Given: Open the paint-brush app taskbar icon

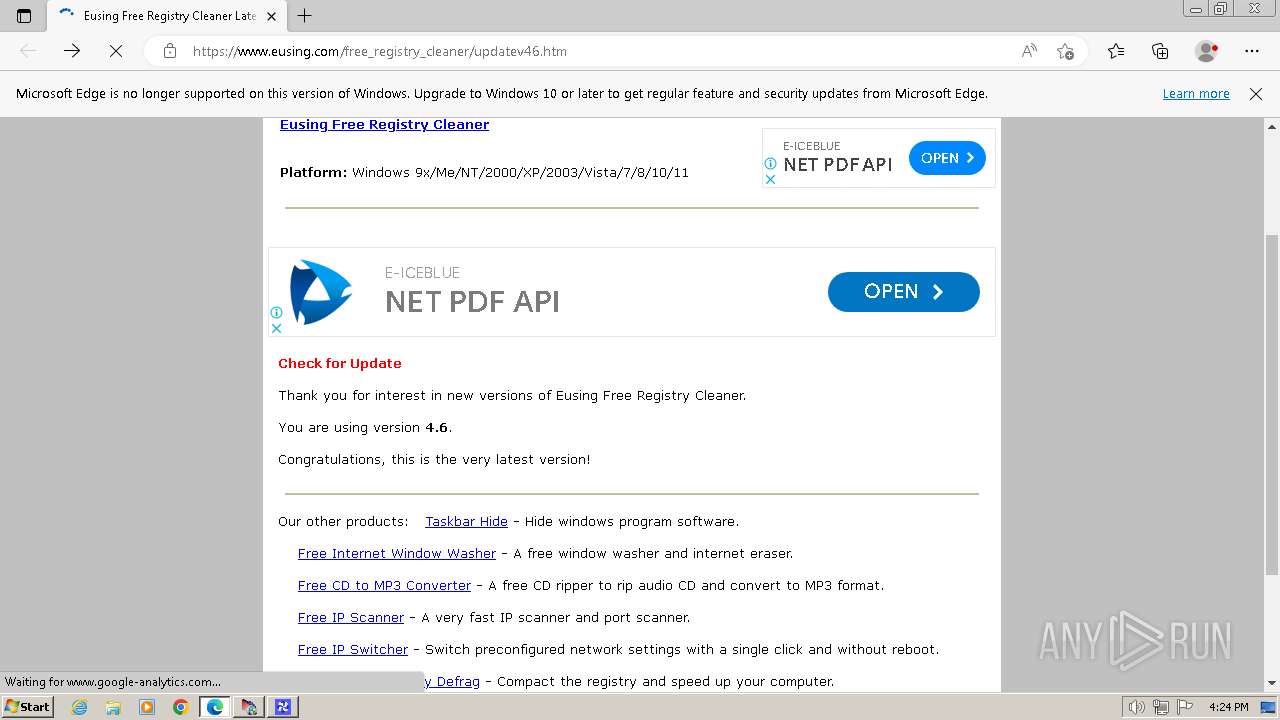Looking at the screenshot, I should [249, 707].
